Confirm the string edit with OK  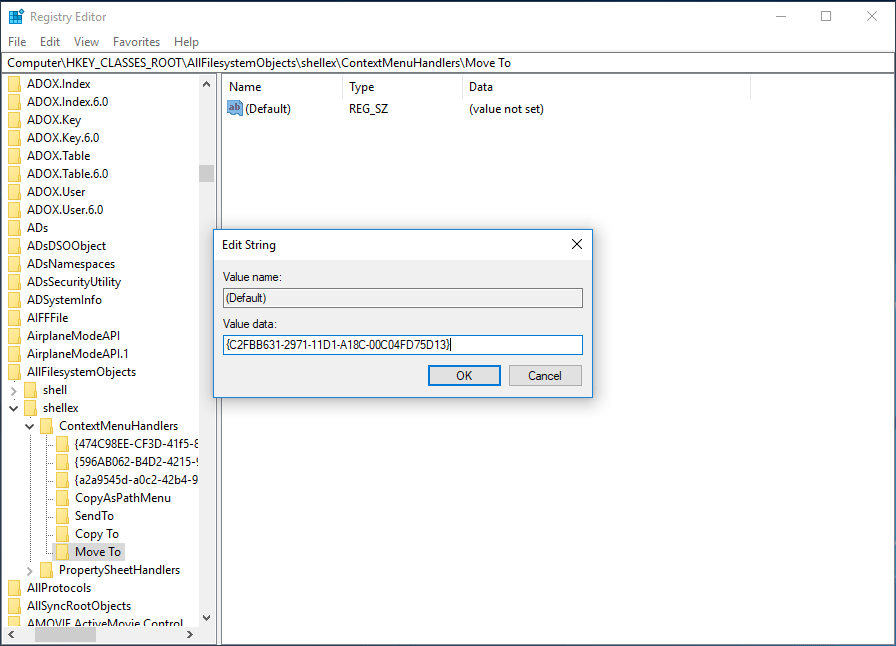(x=464, y=376)
